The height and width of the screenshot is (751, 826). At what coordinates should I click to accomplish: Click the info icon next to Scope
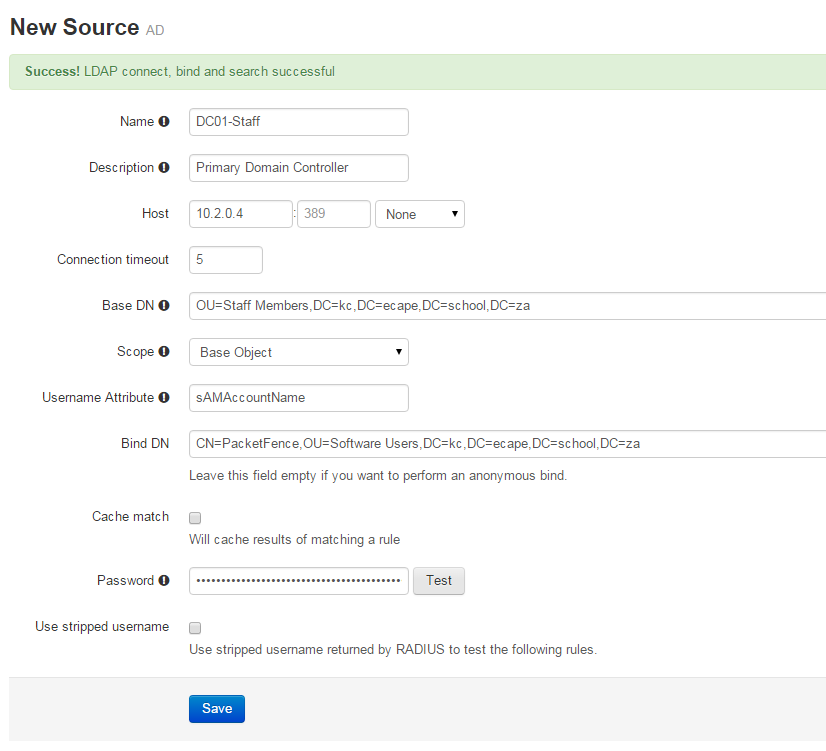pyautogui.click(x=164, y=352)
